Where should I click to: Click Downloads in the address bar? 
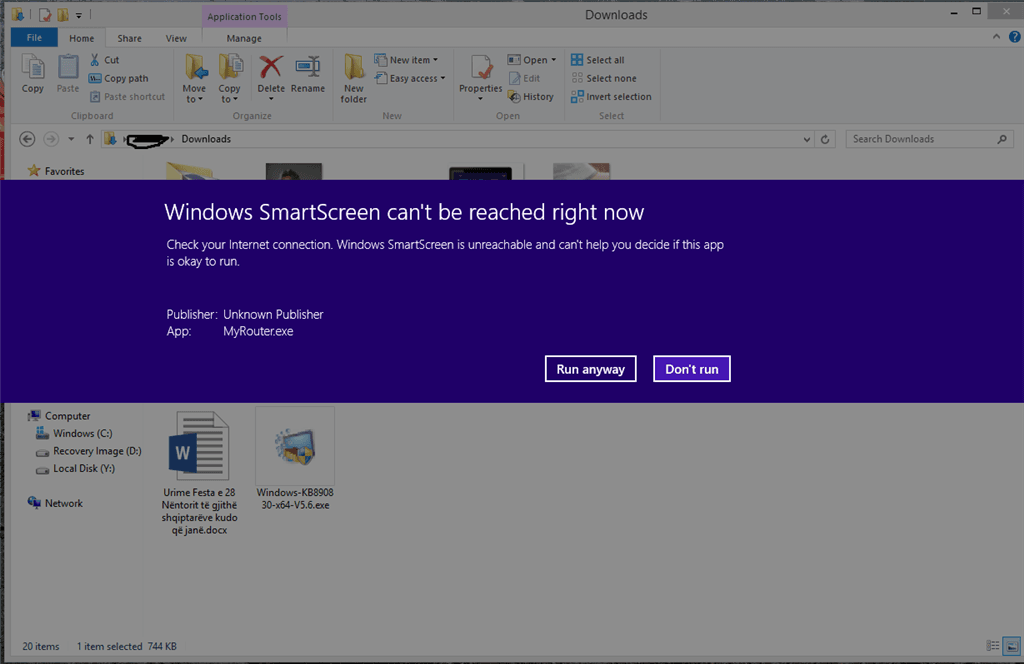206,139
